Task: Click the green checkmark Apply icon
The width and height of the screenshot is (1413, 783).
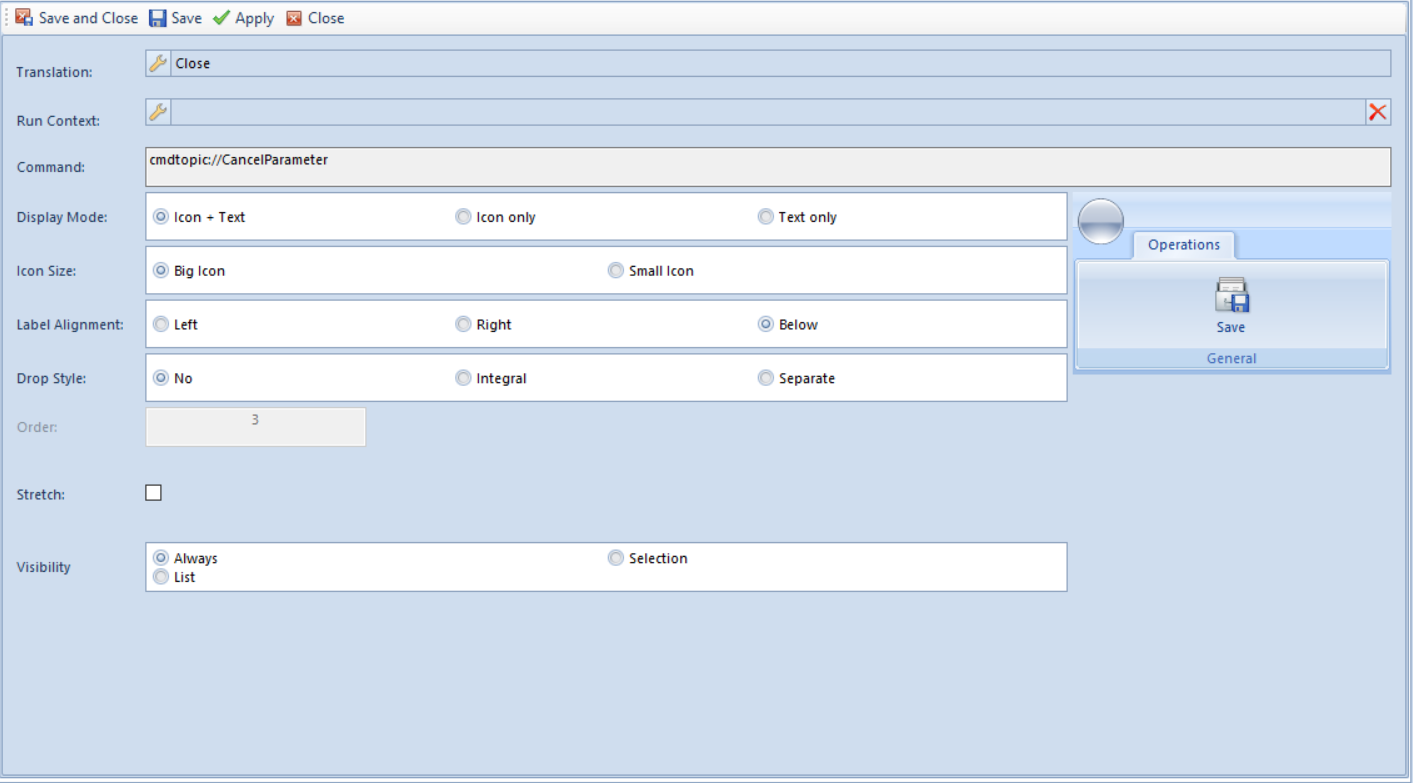Action: pos(221,18)
